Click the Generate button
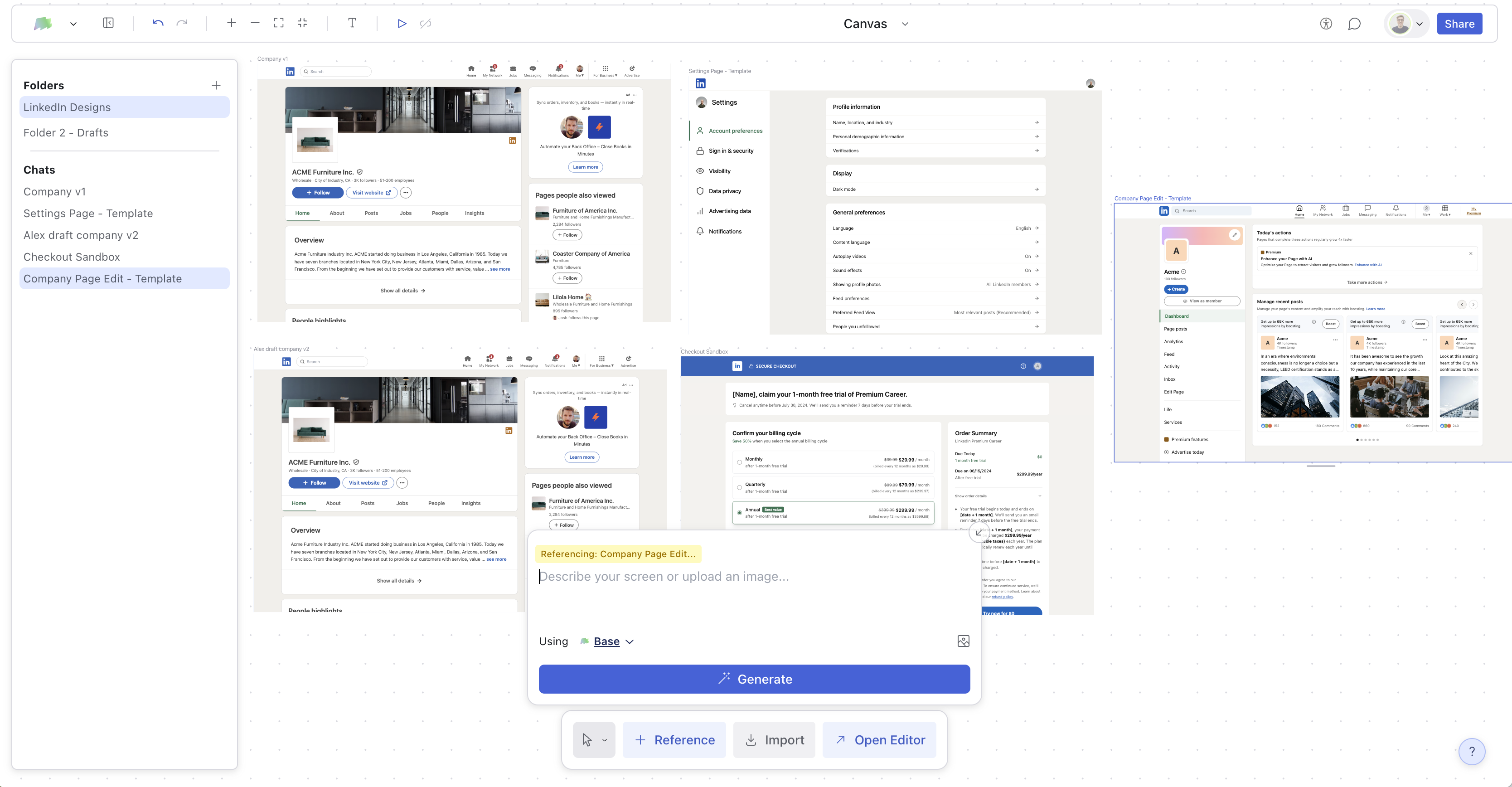Screen dimensions: 1512x787 coord(754,679)
